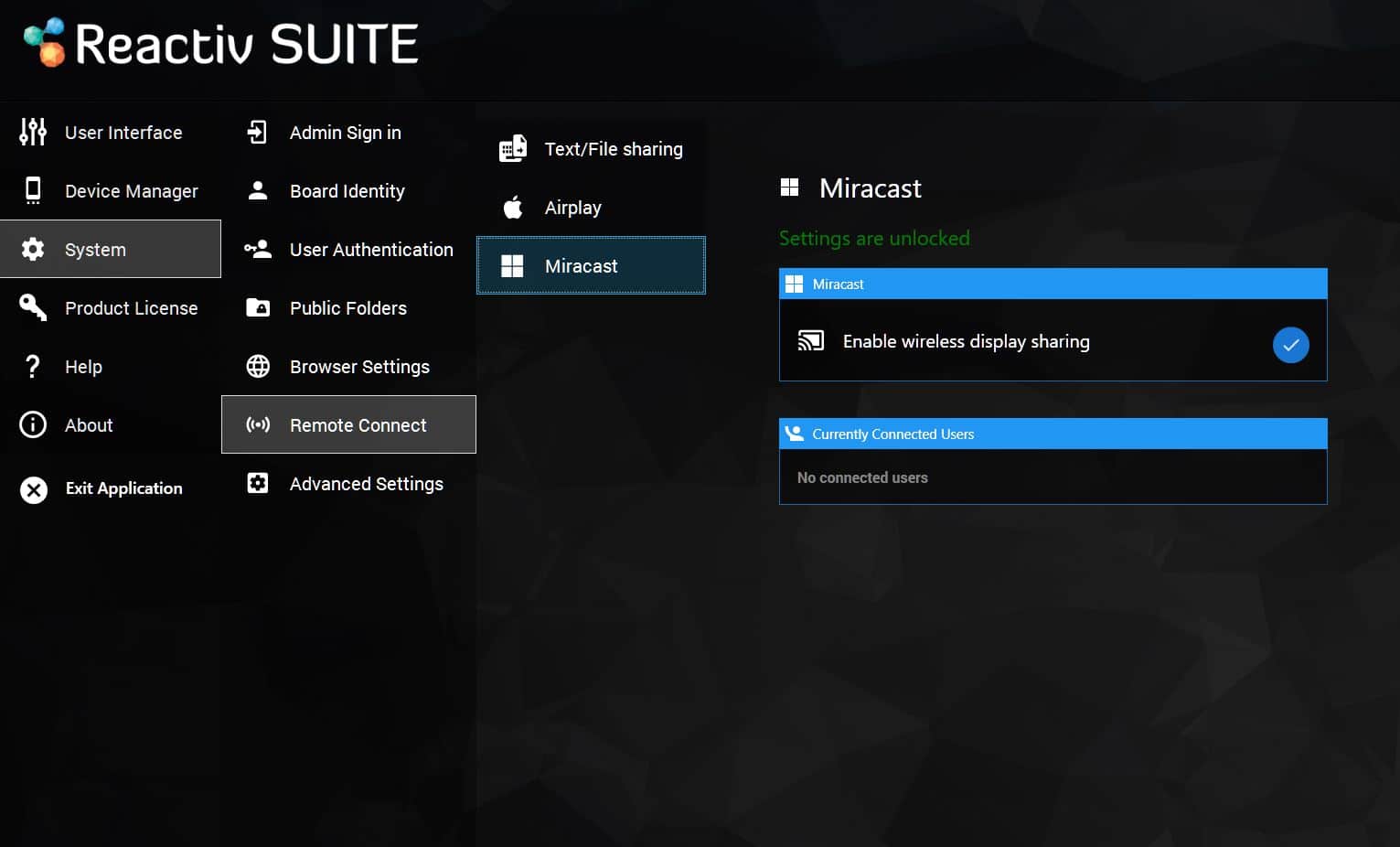
Task: Open Public Folders settings
Action: 348,307
